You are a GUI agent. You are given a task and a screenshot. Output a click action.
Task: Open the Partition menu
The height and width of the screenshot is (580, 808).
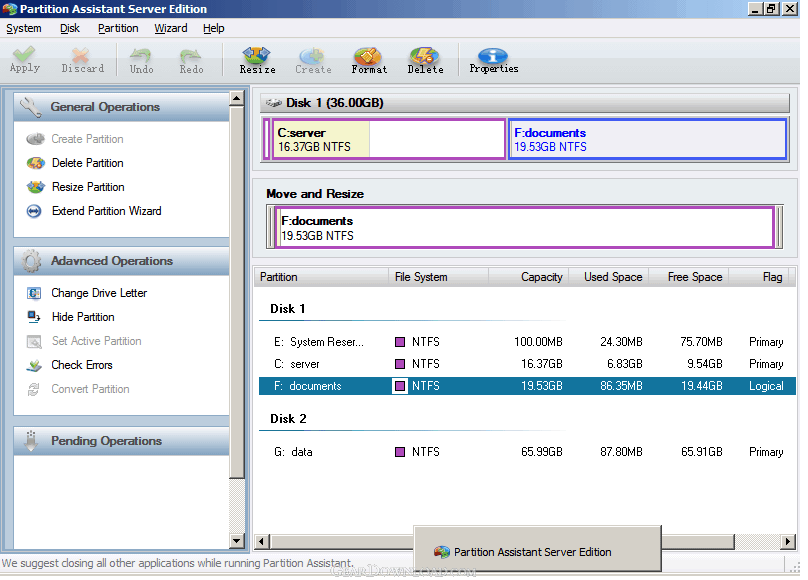[118, 28]
